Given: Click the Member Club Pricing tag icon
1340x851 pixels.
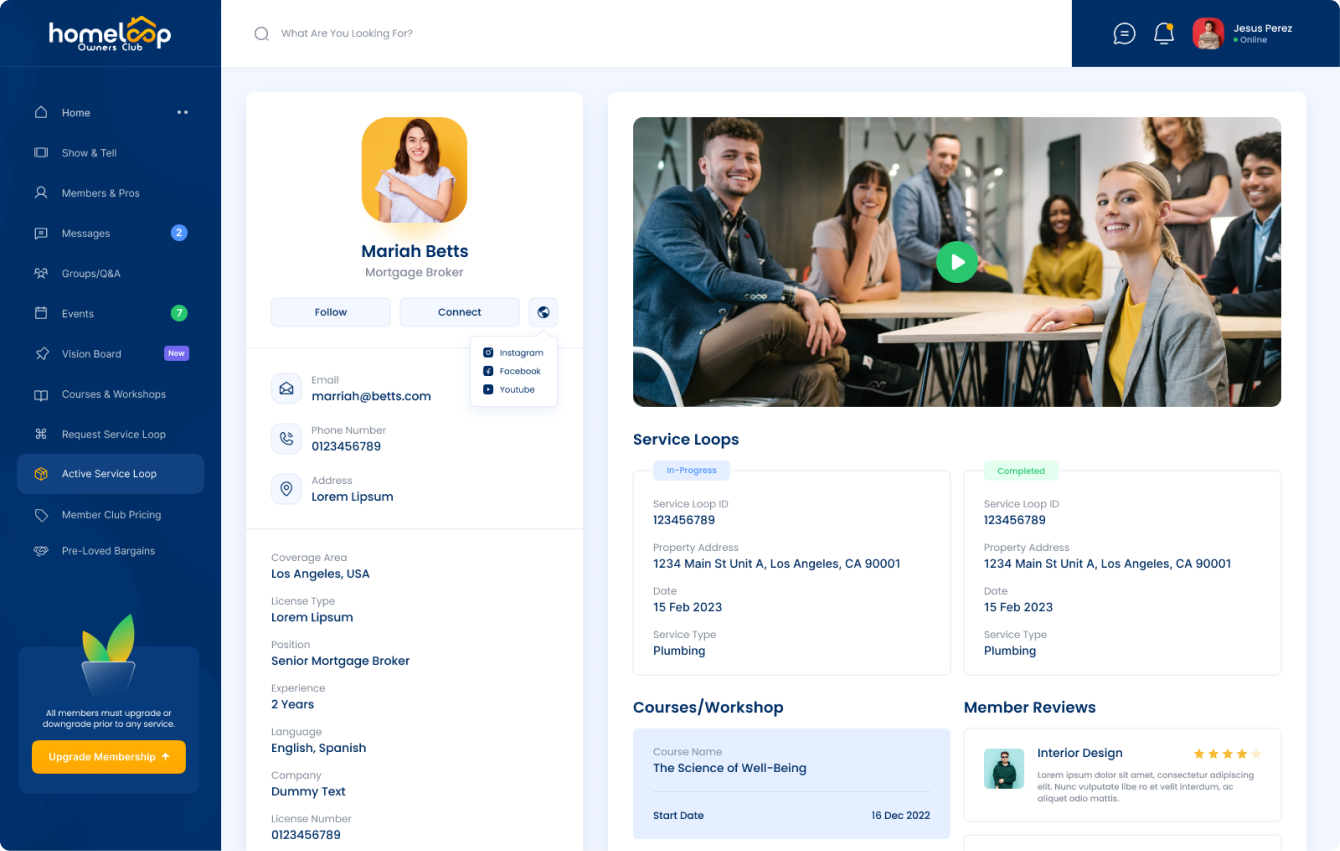Looking at the screenshot, I should 41,515.
